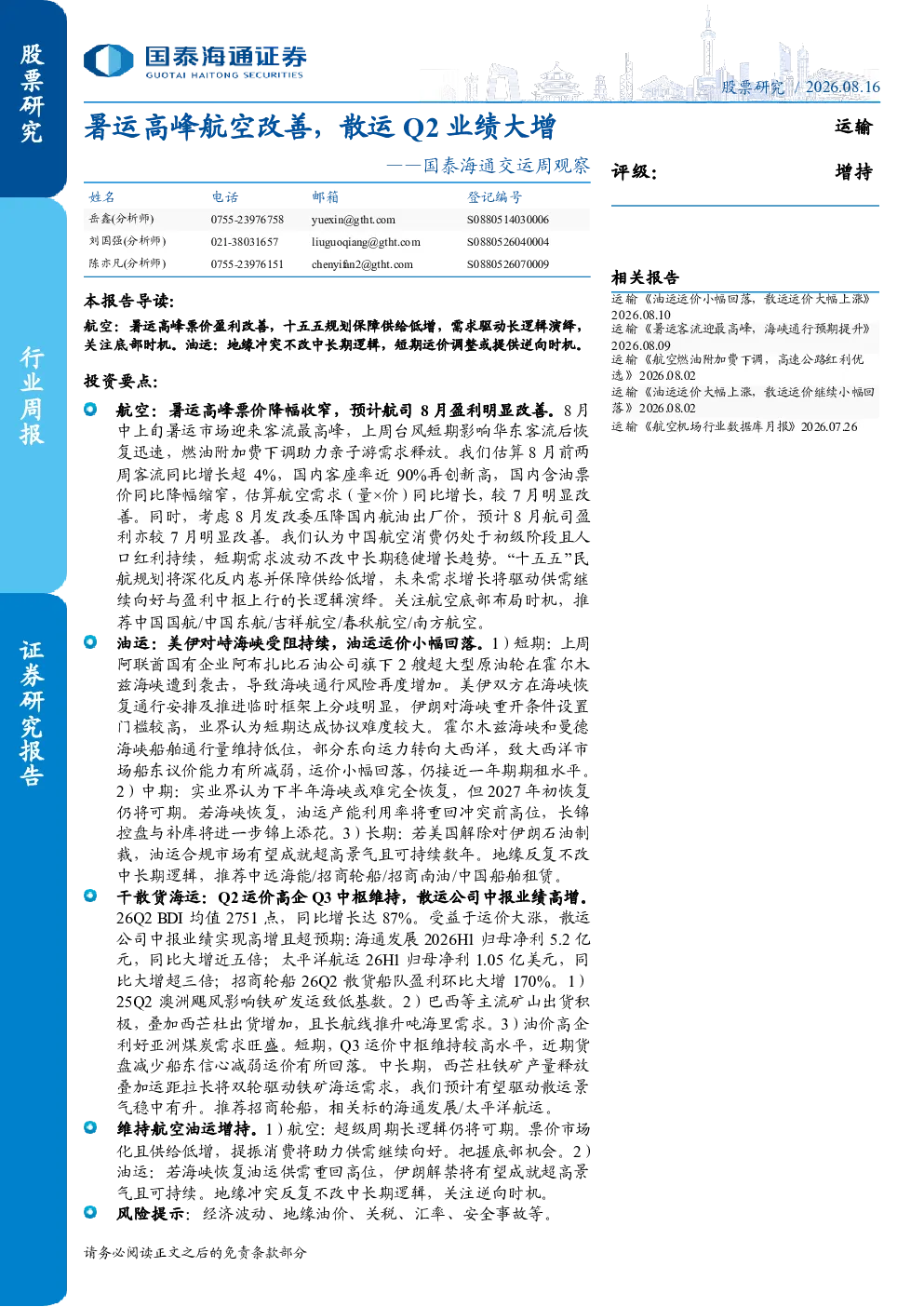Click heading 本报告导读:
Viewport: 924px width, 1307px height.
128,302
